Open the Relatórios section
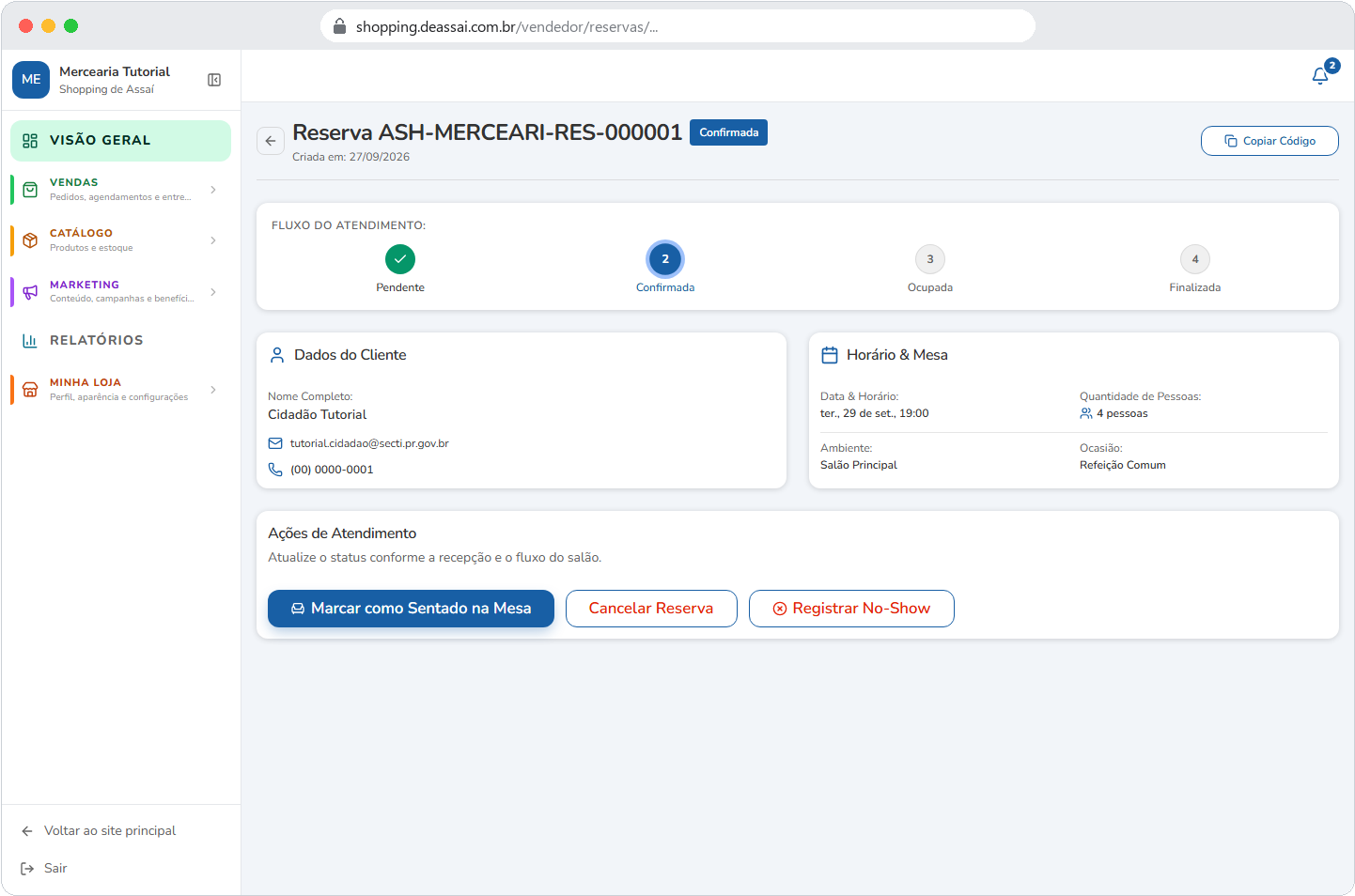 point(120,340)
